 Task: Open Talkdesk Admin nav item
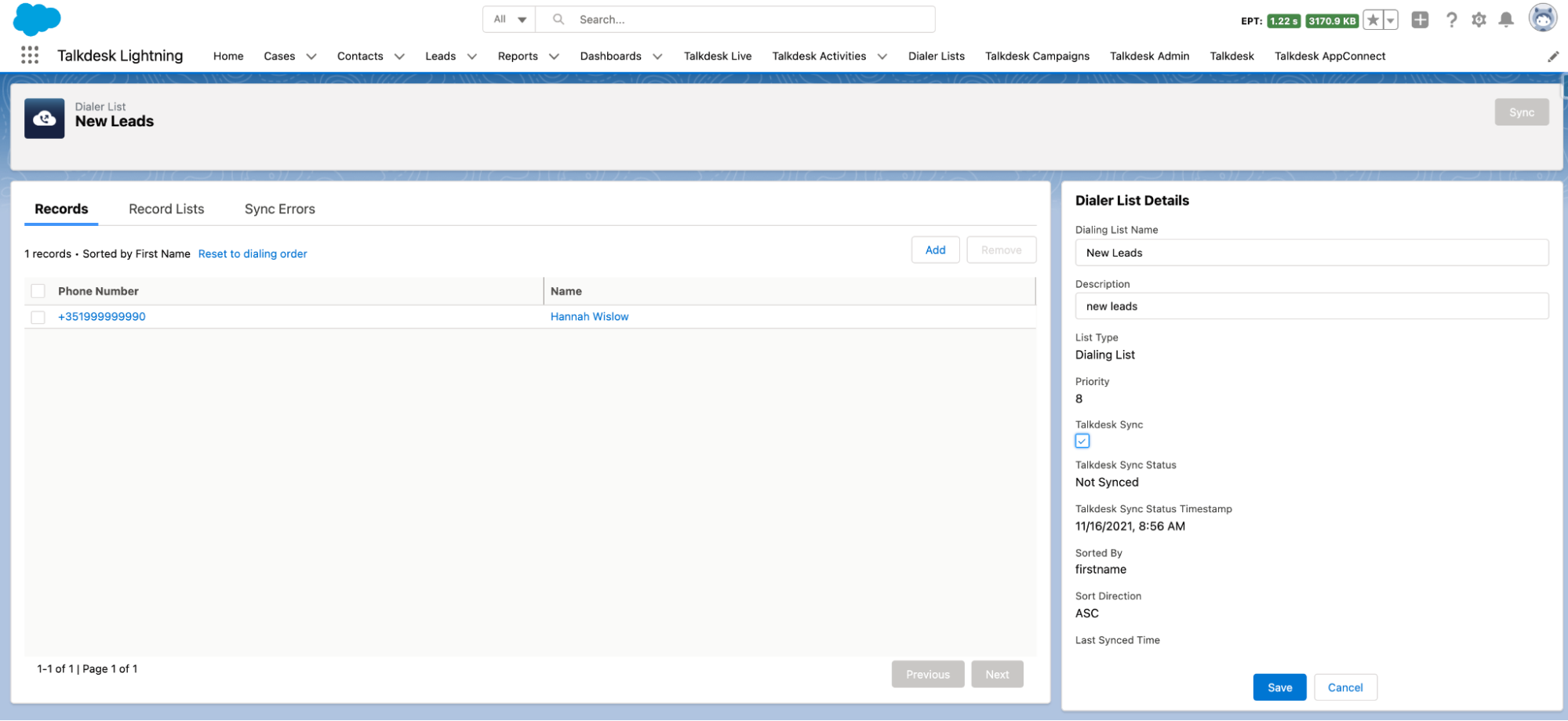pyautogui.click(x=1149, y=56)
